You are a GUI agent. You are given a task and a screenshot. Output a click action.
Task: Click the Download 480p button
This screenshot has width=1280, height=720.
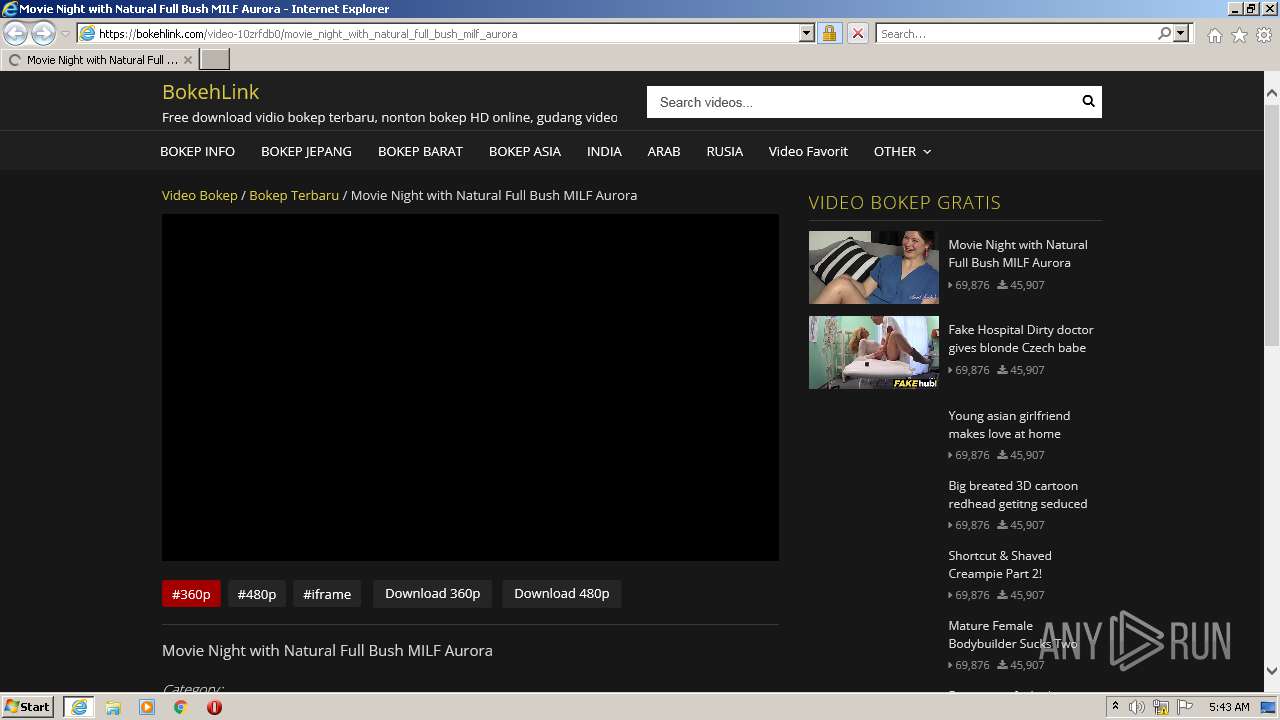(561, 593)
